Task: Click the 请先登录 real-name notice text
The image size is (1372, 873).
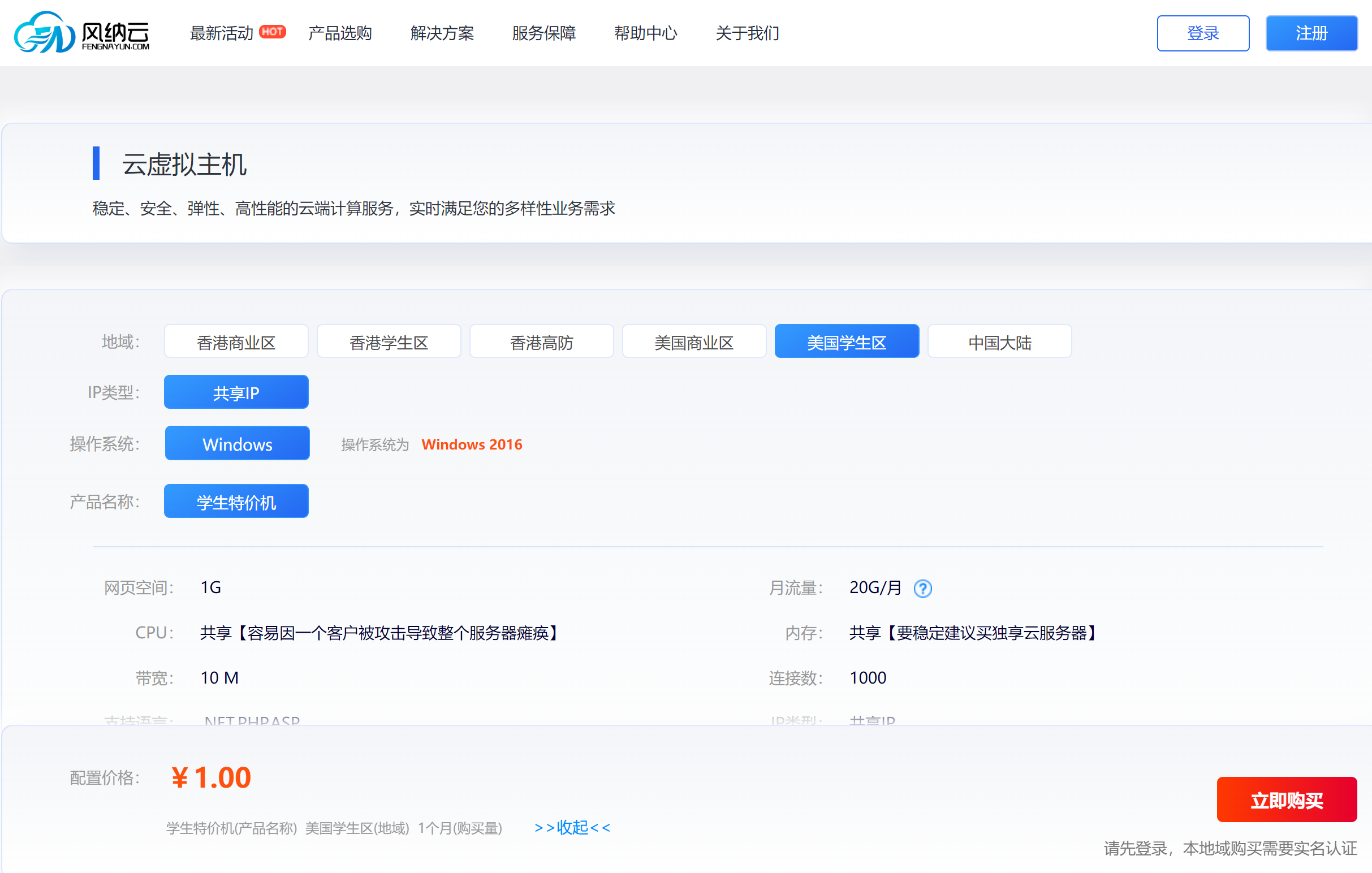Action: click(1230, 848)
